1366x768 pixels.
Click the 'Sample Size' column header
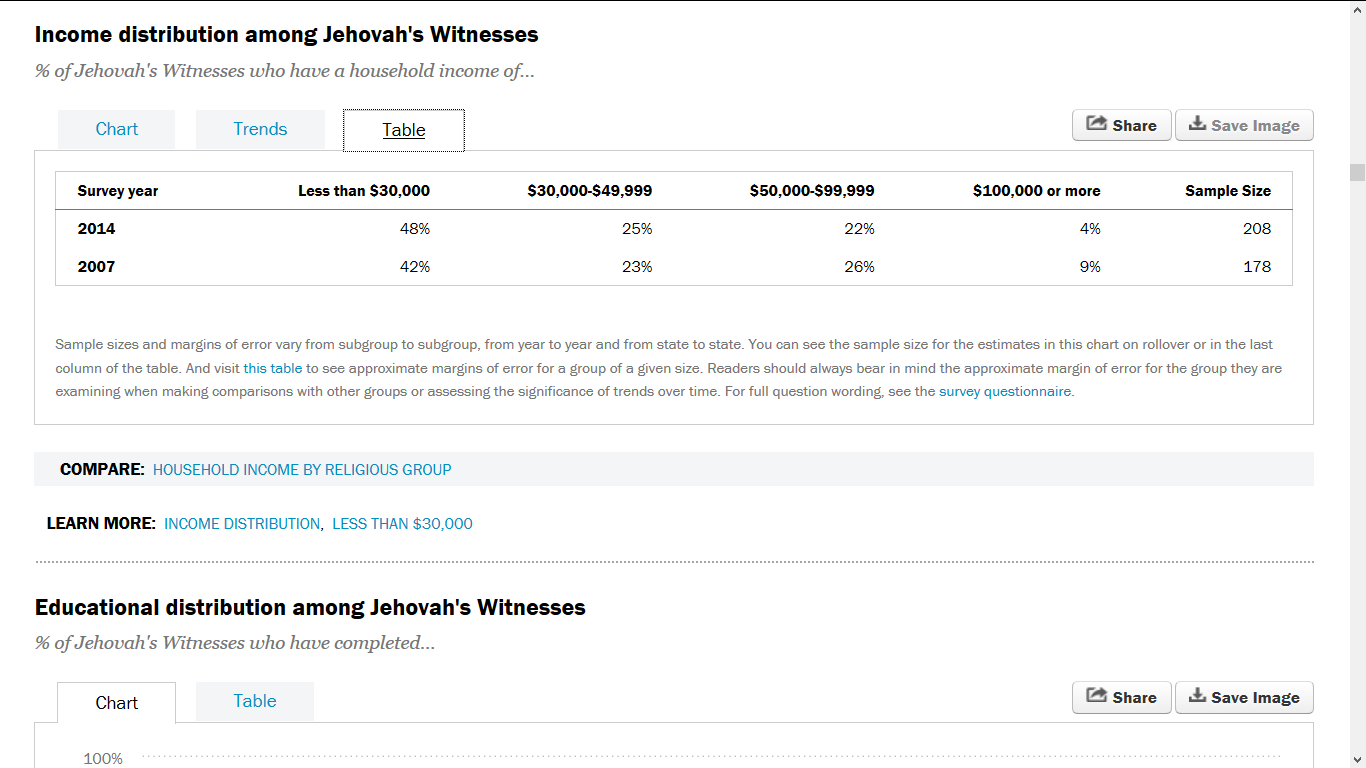(x=1228, y=191)
